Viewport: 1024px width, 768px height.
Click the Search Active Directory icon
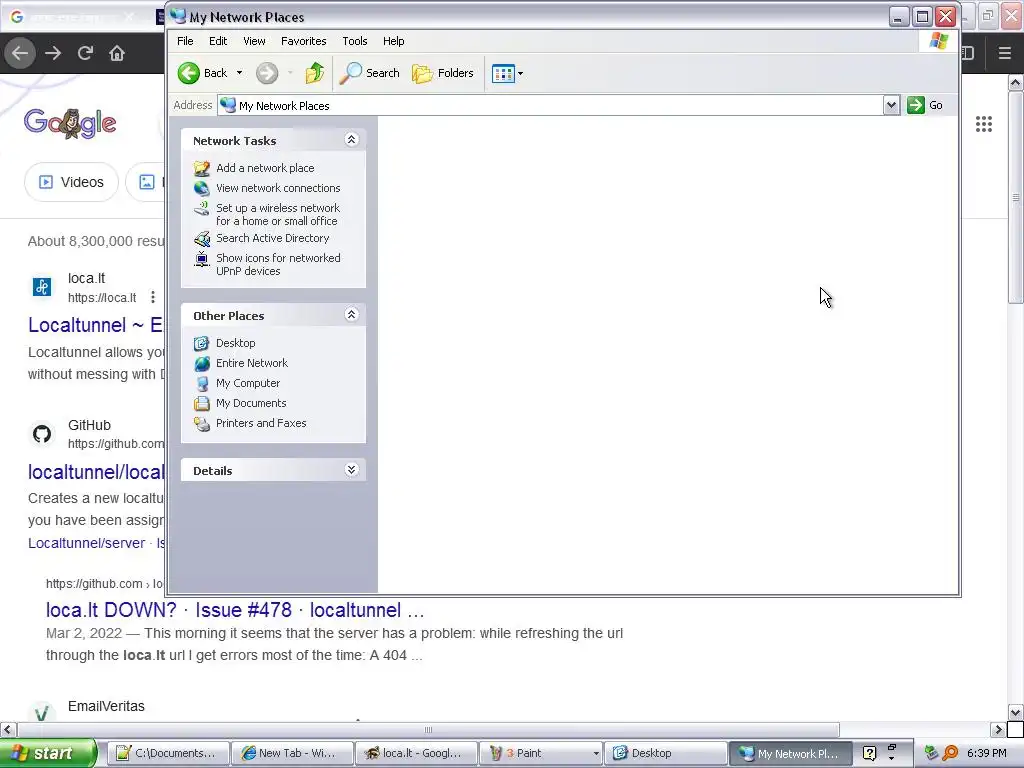202,239
